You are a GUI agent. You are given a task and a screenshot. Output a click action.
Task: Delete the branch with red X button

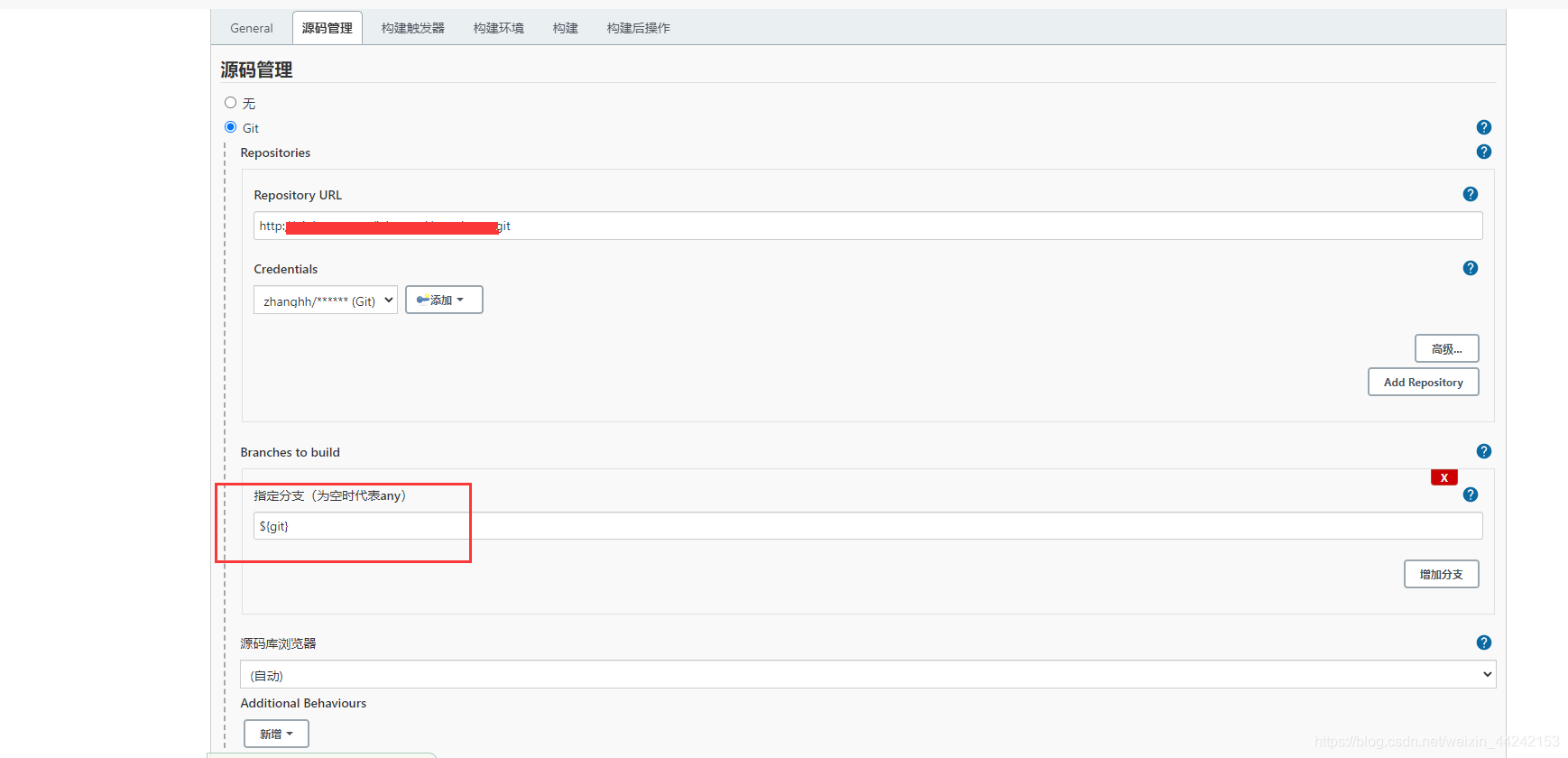1443,477
